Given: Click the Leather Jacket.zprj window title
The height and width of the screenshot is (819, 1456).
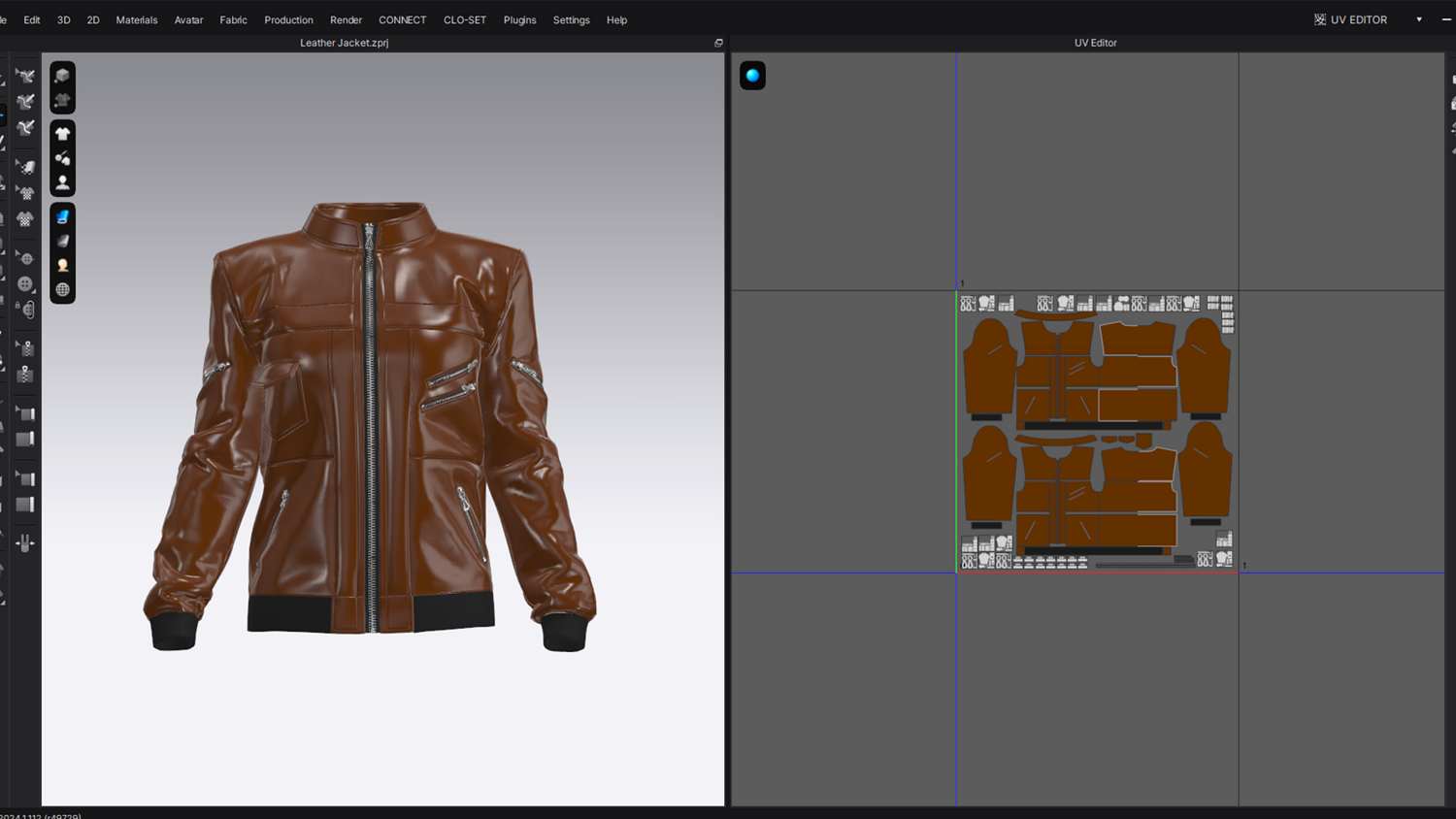Looking at the screenshot, I should (x=344, y=43).
